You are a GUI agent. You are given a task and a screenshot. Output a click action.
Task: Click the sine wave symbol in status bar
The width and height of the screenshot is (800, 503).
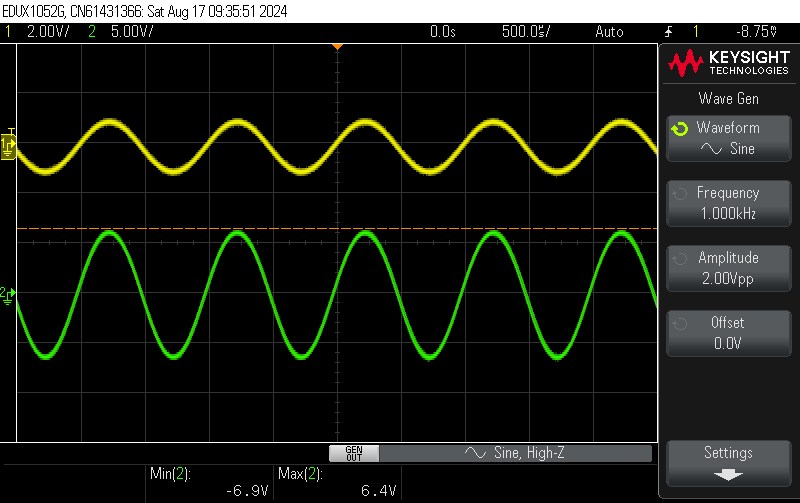[x=476, y=453]
